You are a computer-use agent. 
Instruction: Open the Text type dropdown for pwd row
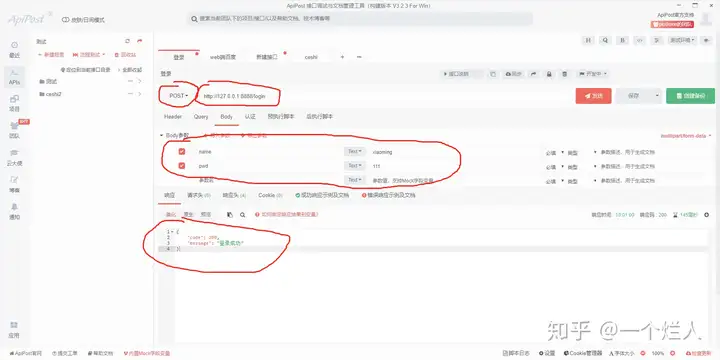coord(354,166)
